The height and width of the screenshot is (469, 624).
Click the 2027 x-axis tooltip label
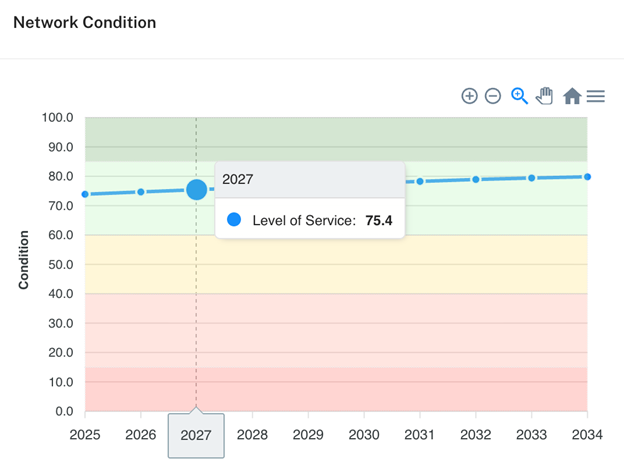pos(196,435)
